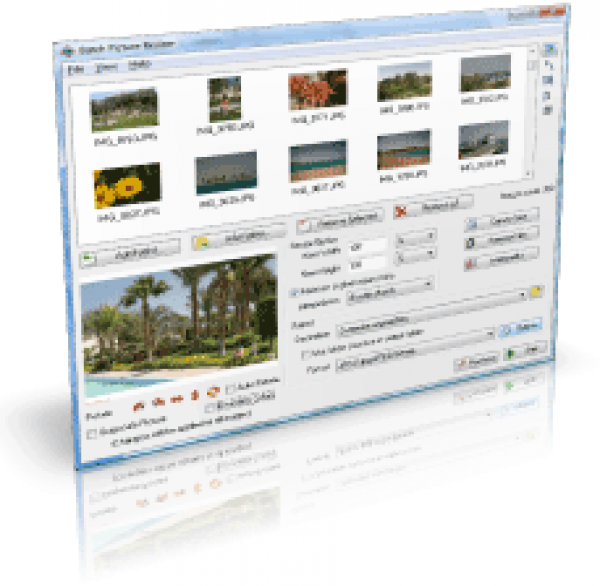Click the app icon in the title bar
The height and width of the screenshot is (586, 600).
[x=67, y=51]
